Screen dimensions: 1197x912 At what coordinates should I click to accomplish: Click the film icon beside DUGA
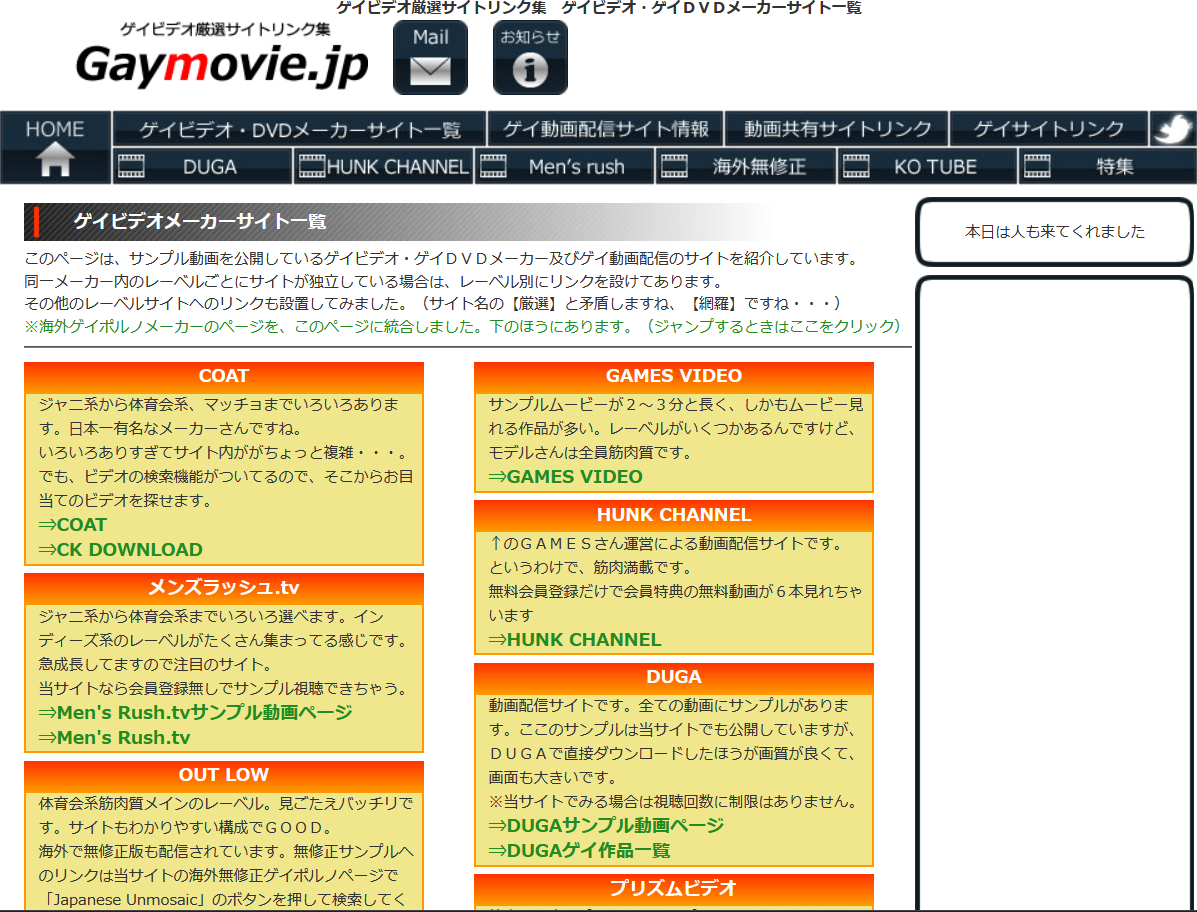click(x=131, y=167)
